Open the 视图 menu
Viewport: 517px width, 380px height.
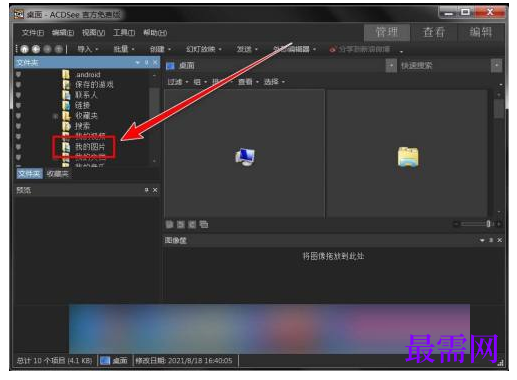pyautogui.click(x=93, y=33)
